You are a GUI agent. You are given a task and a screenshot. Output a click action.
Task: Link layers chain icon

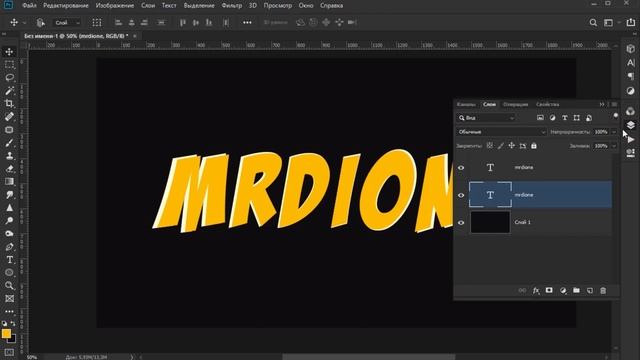click(522, 291)
